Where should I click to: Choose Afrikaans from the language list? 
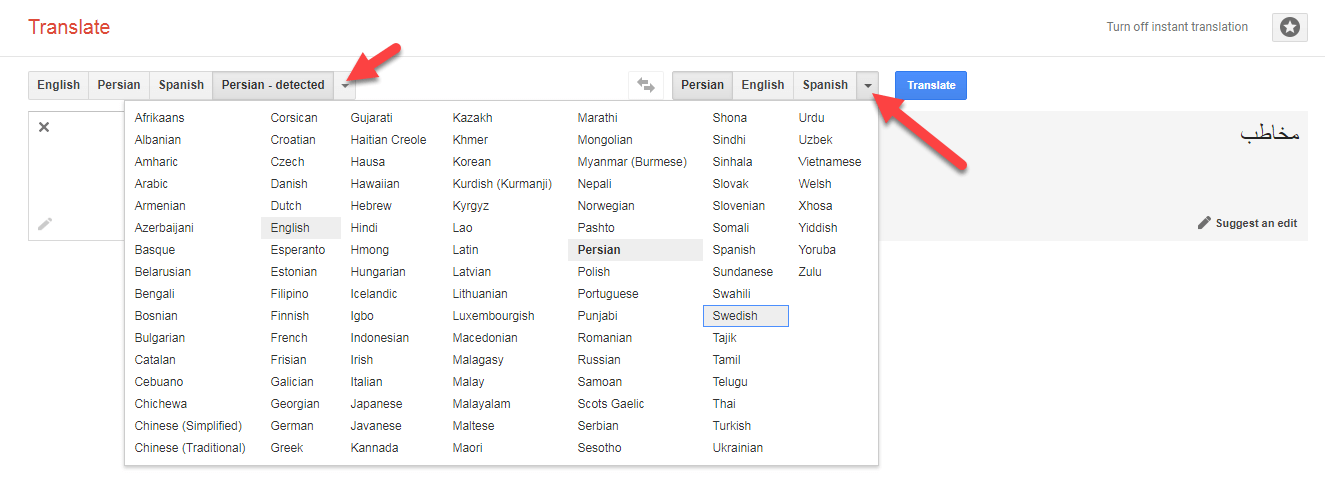pyautogui.click(x=159, y=118)
